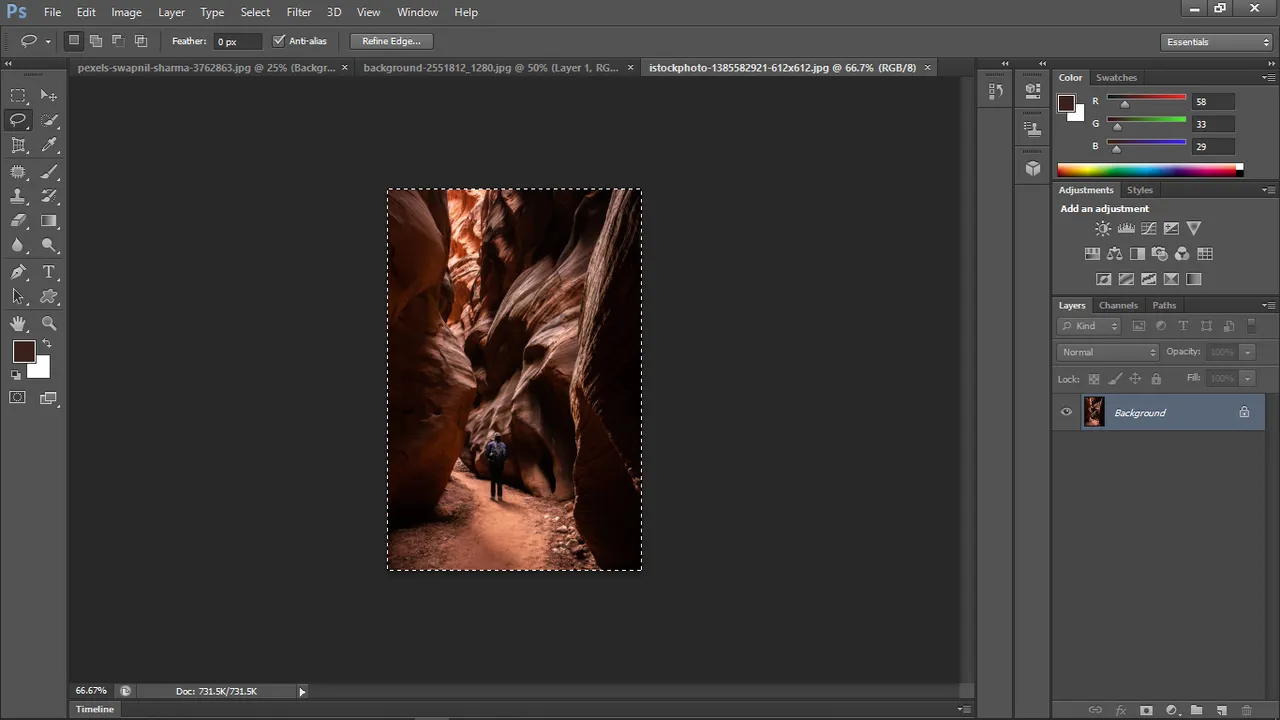Choose Intersect with selection mode

coord(141,41)
